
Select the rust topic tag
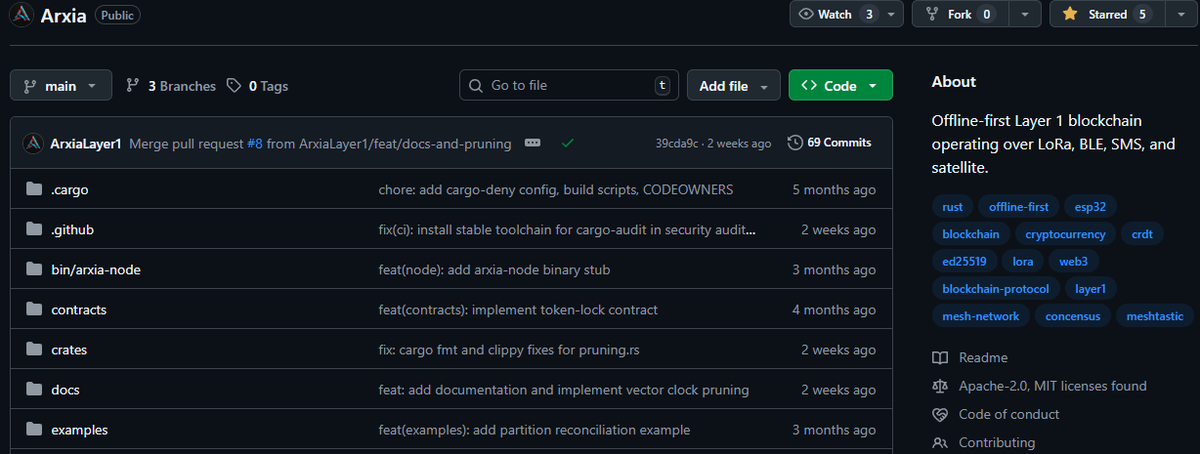coord(953,207)
